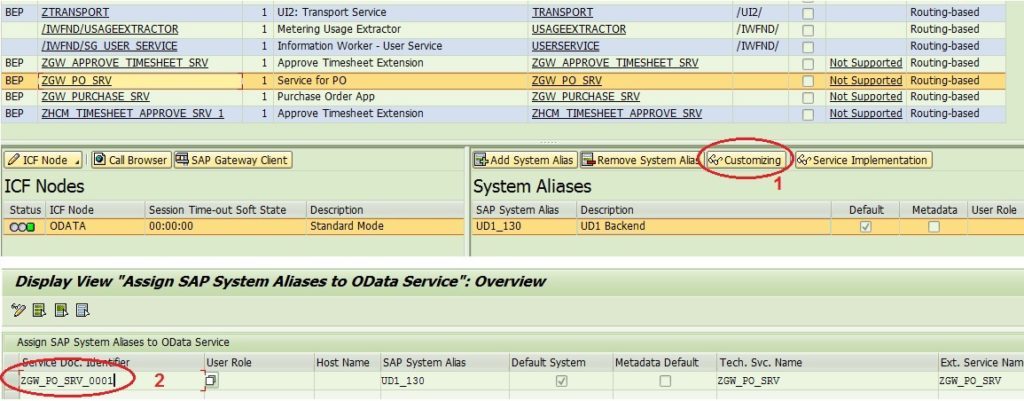Open the /IWFND/SG_USER_SERVICE link

tap(108, 46)
